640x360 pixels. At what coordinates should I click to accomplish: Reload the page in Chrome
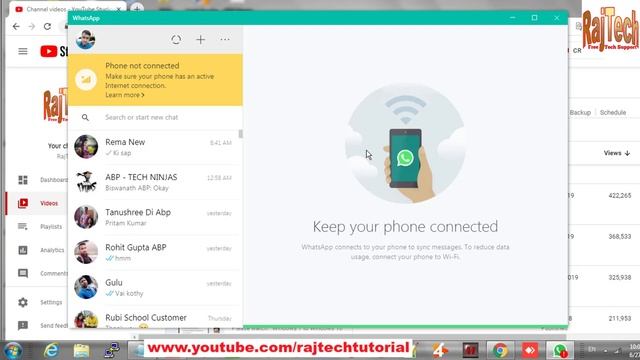click(47, 27)
